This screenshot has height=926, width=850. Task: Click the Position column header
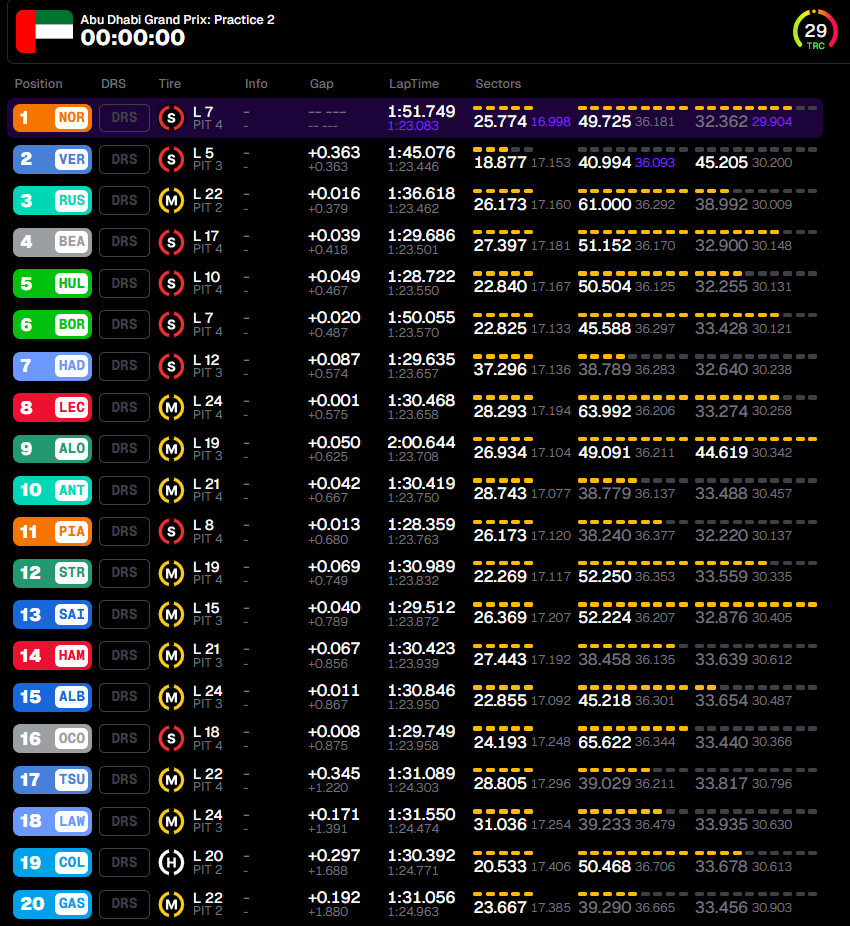point(38,84)
